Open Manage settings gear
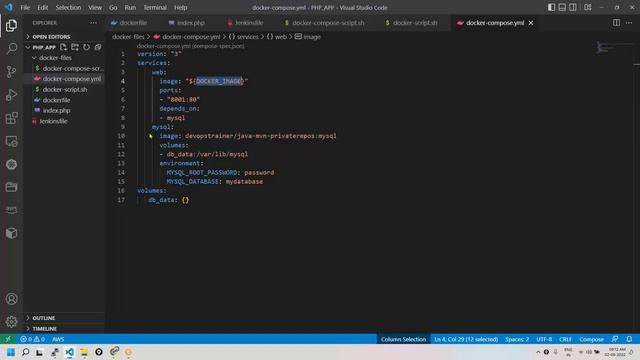The image size is (640, 360). coord(11,322)
